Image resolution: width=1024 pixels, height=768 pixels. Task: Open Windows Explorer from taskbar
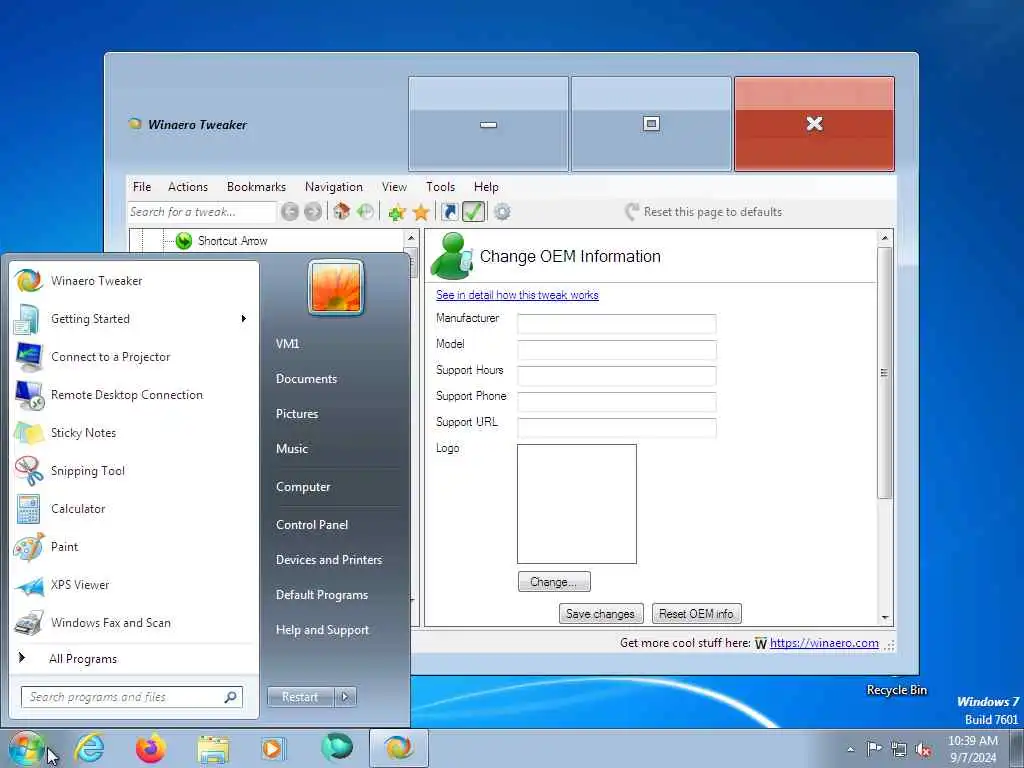click(213, 748)
